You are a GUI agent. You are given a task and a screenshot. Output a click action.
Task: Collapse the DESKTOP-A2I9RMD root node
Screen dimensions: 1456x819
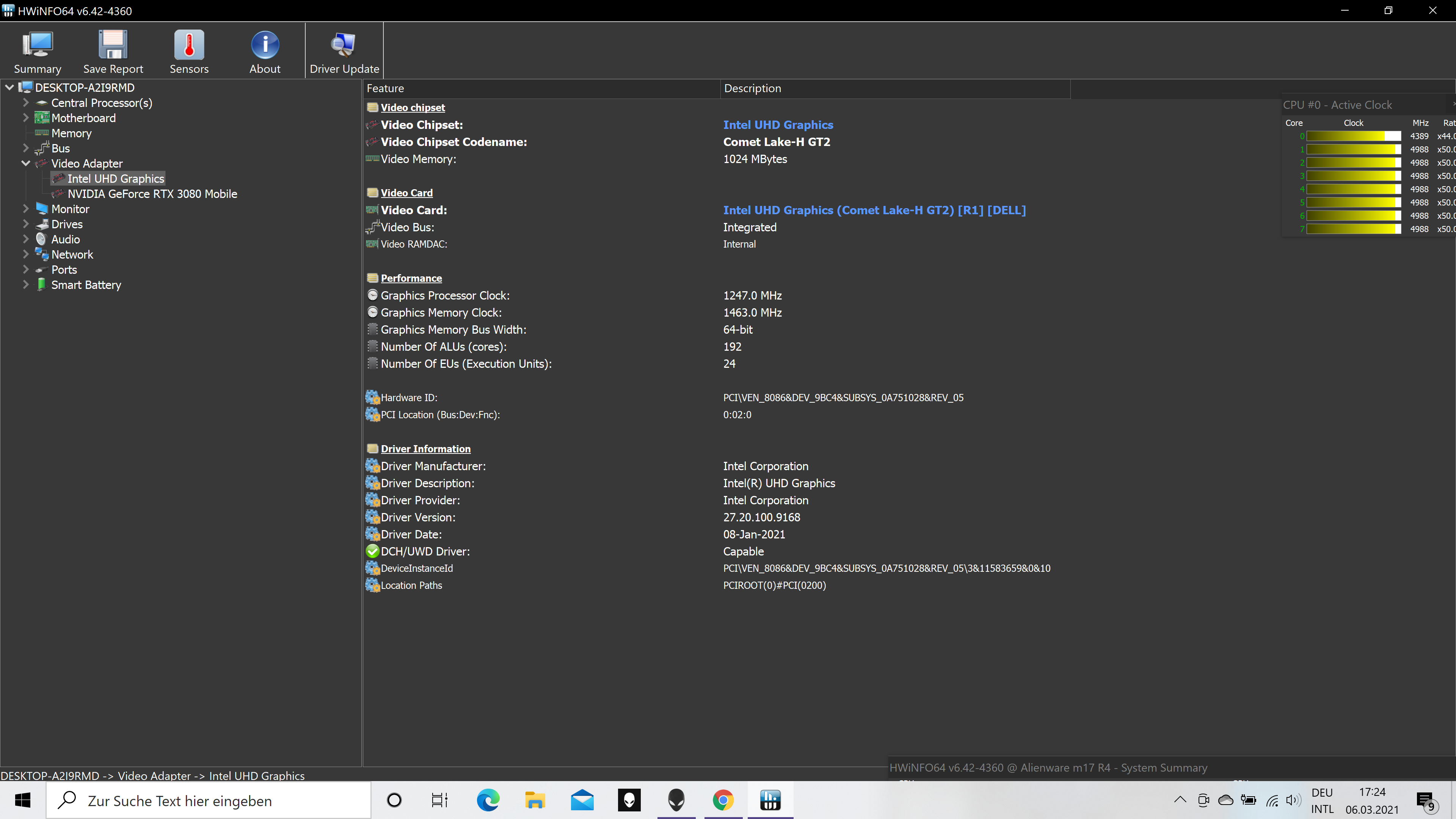(9, 88)
